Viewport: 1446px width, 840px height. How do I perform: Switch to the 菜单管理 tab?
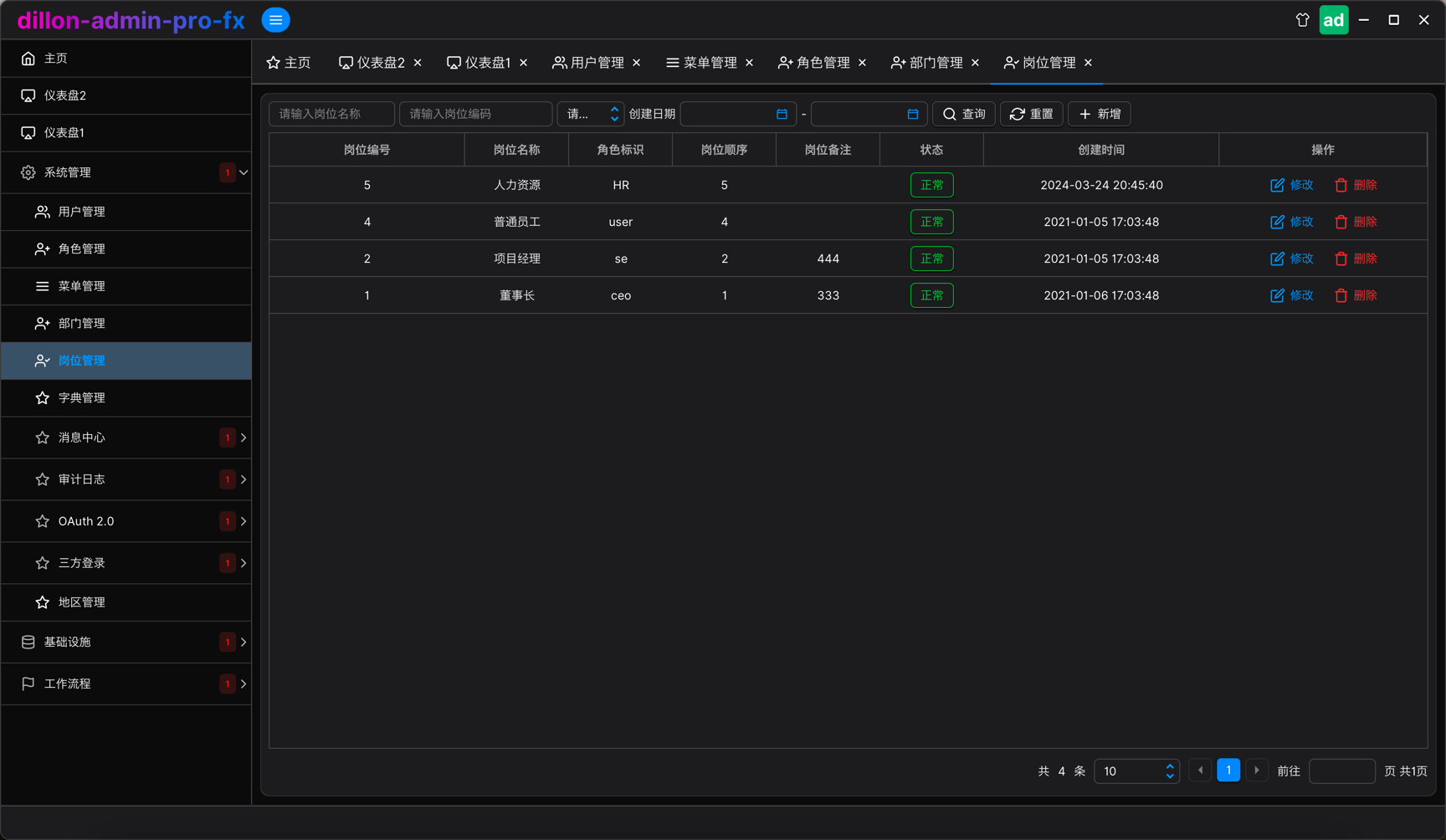(701, 63)
